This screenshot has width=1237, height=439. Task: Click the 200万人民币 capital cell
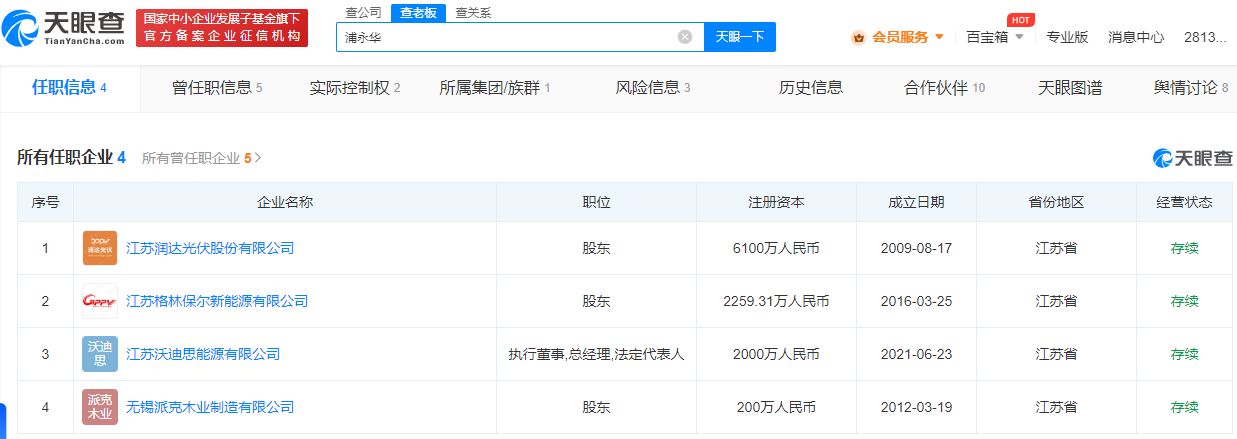coord(776,407)
